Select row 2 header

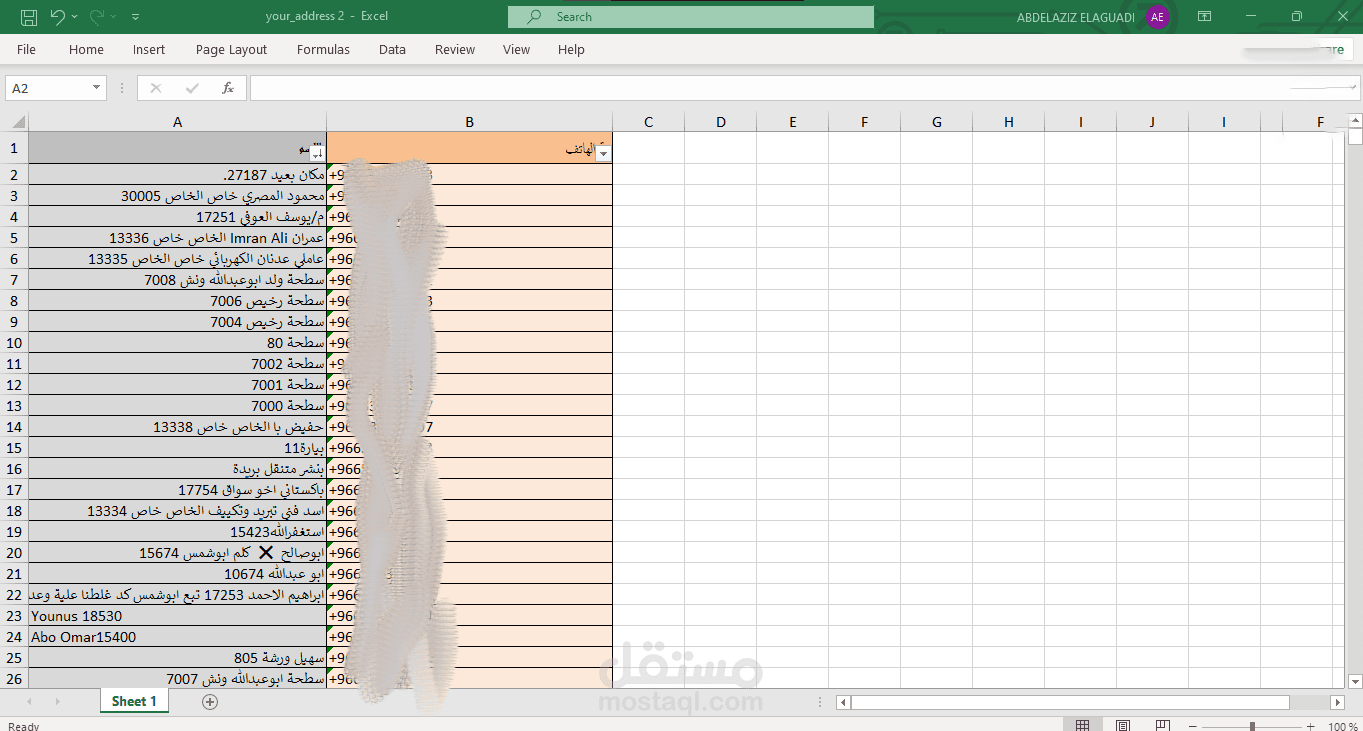point(14,175)
